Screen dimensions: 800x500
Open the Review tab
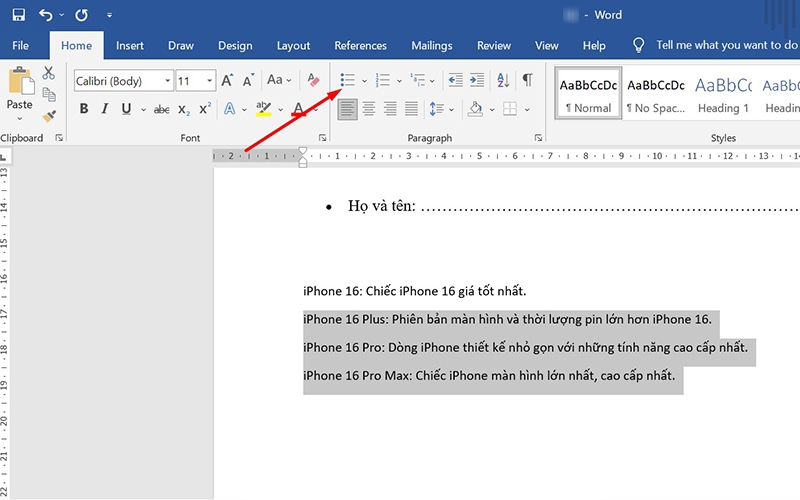pyautogui.click(x=494, y=45)
